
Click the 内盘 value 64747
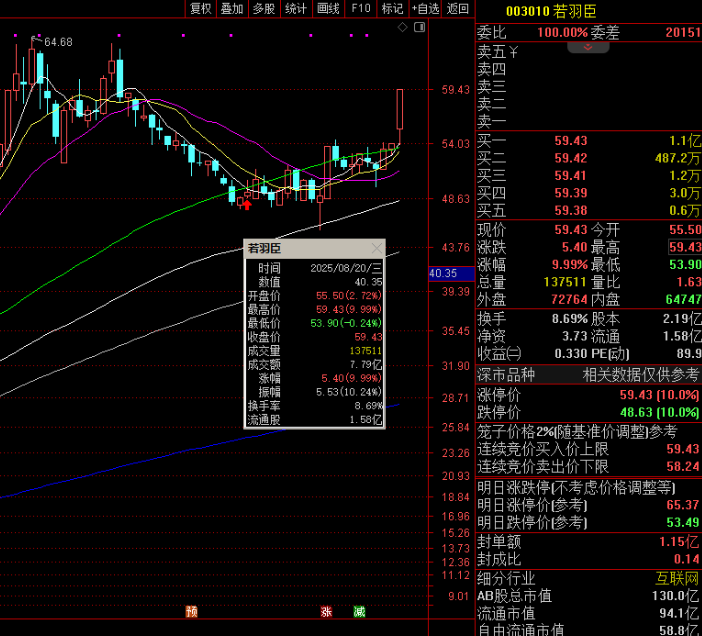(683, 299)
